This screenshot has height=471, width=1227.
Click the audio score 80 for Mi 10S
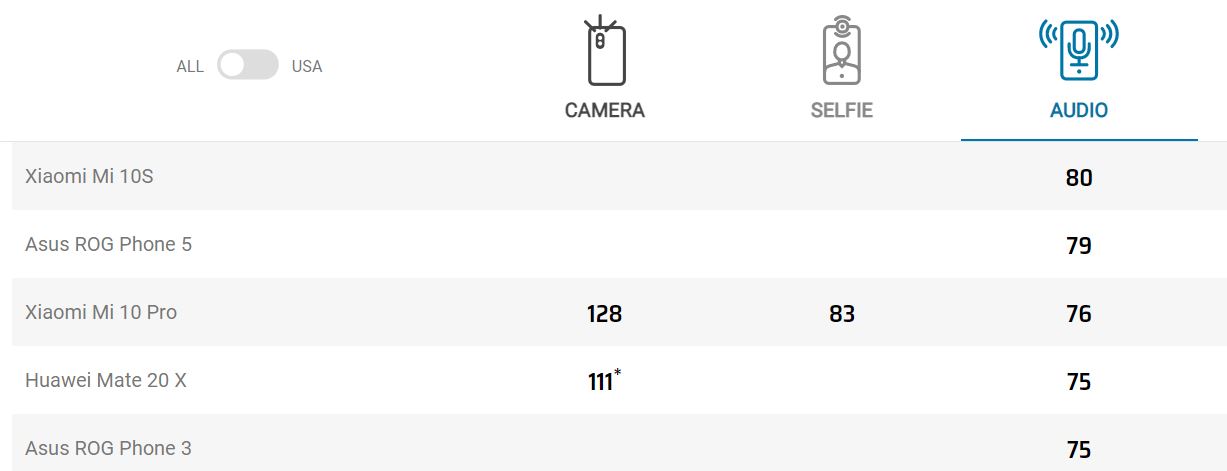[x=1078, y=178]
